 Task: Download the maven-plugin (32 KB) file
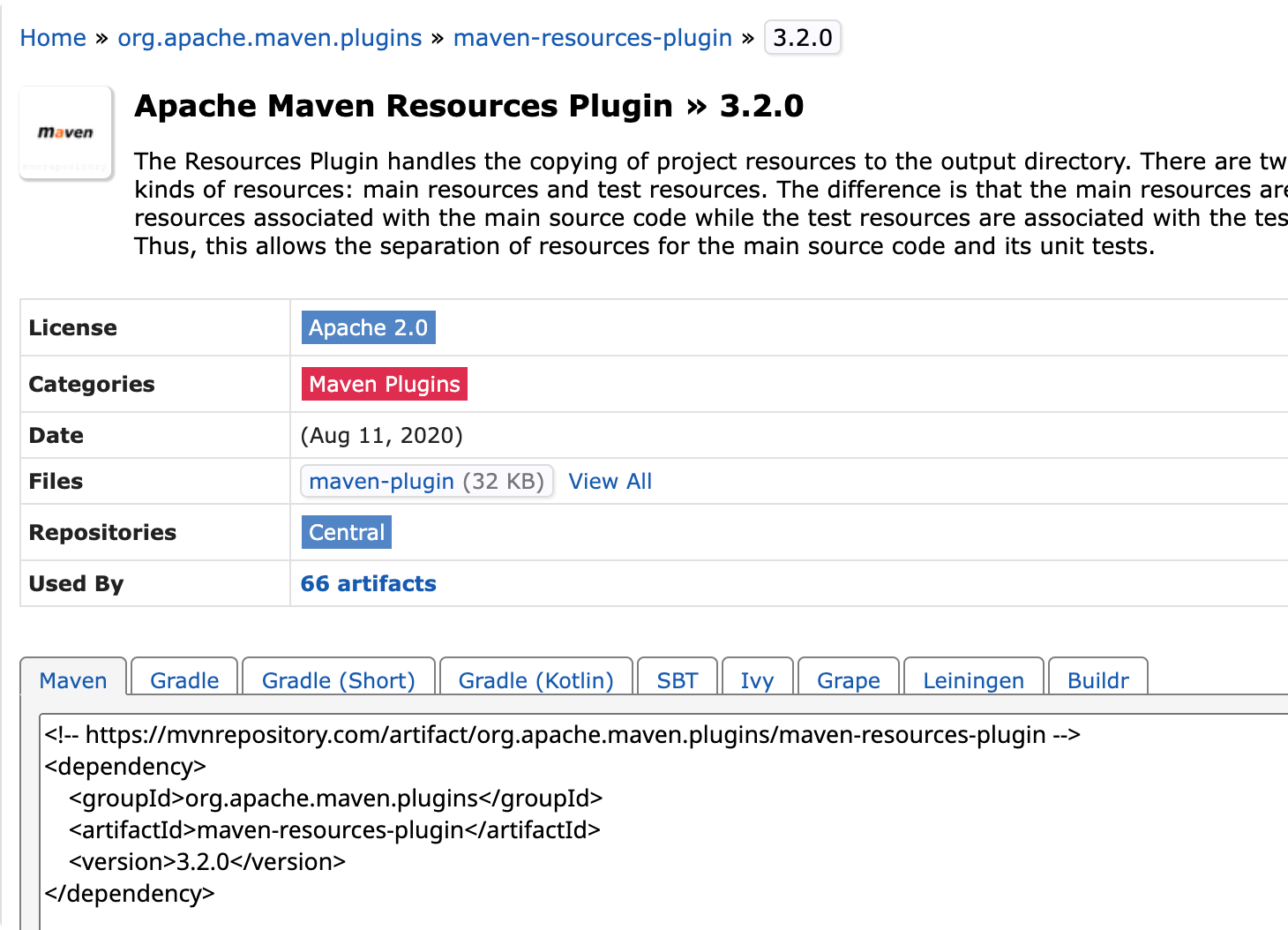[x=427, y=481]
